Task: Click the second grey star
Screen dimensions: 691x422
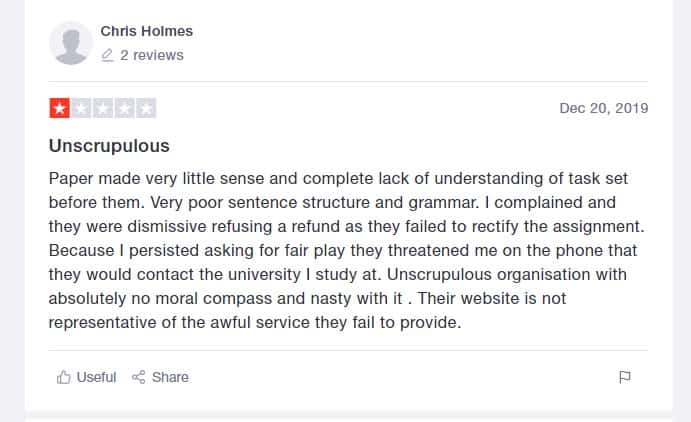Action: coord(81,108)
